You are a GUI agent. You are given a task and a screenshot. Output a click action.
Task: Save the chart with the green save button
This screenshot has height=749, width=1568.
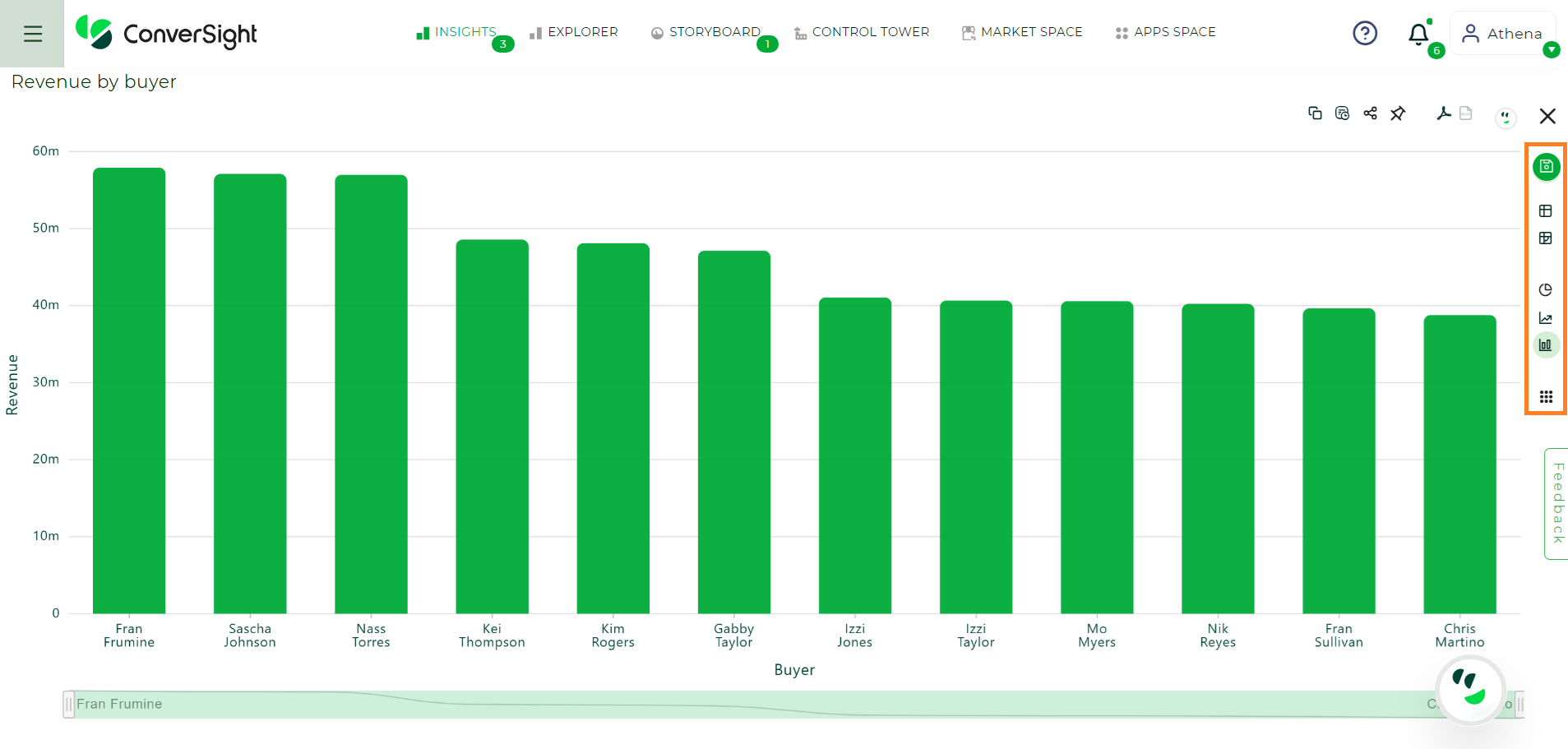coord(1546,167)
